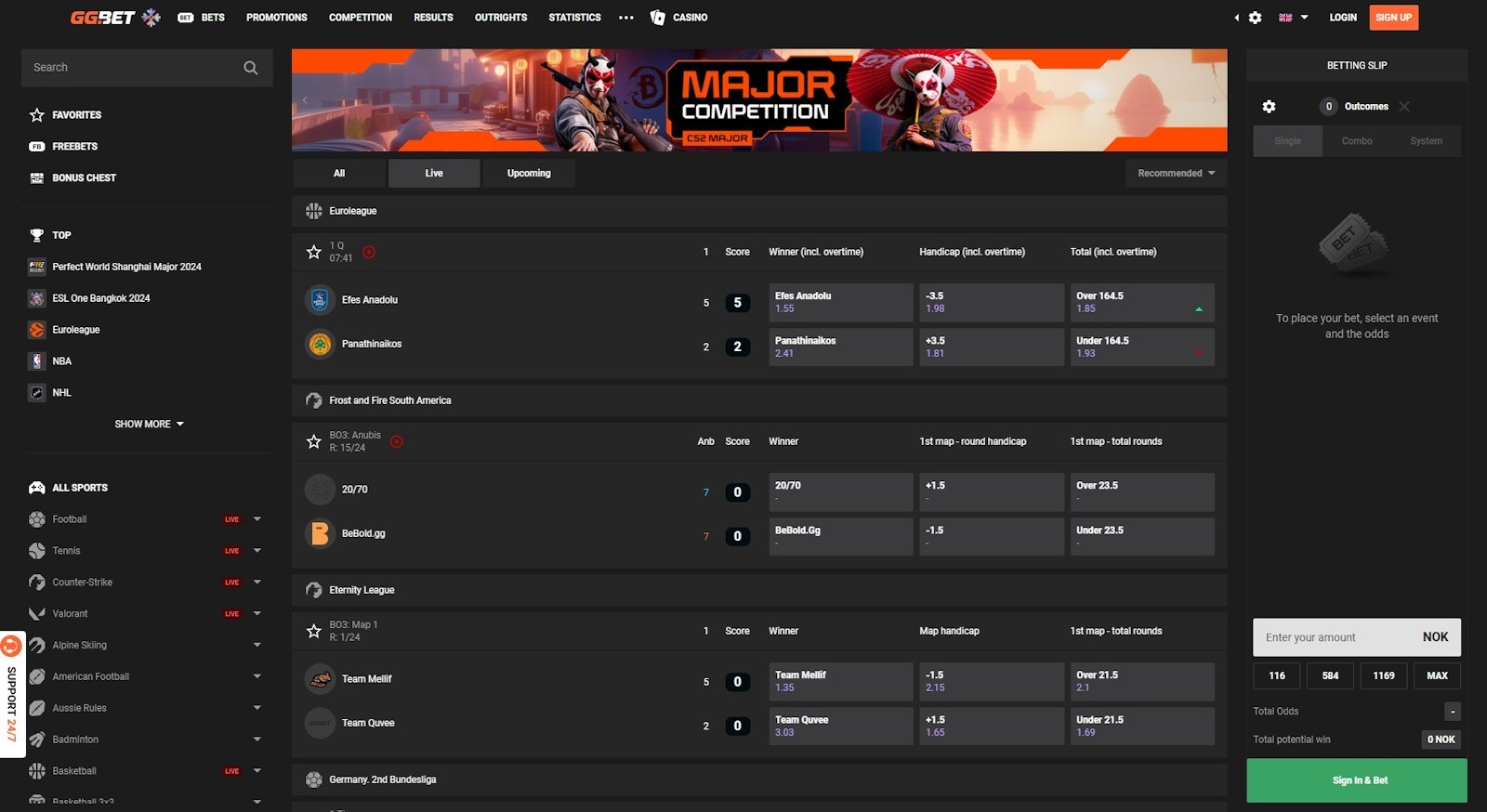Select the System bet type
The height and width of the screenshot is (812, 1487).
[x=1426, y=141]
